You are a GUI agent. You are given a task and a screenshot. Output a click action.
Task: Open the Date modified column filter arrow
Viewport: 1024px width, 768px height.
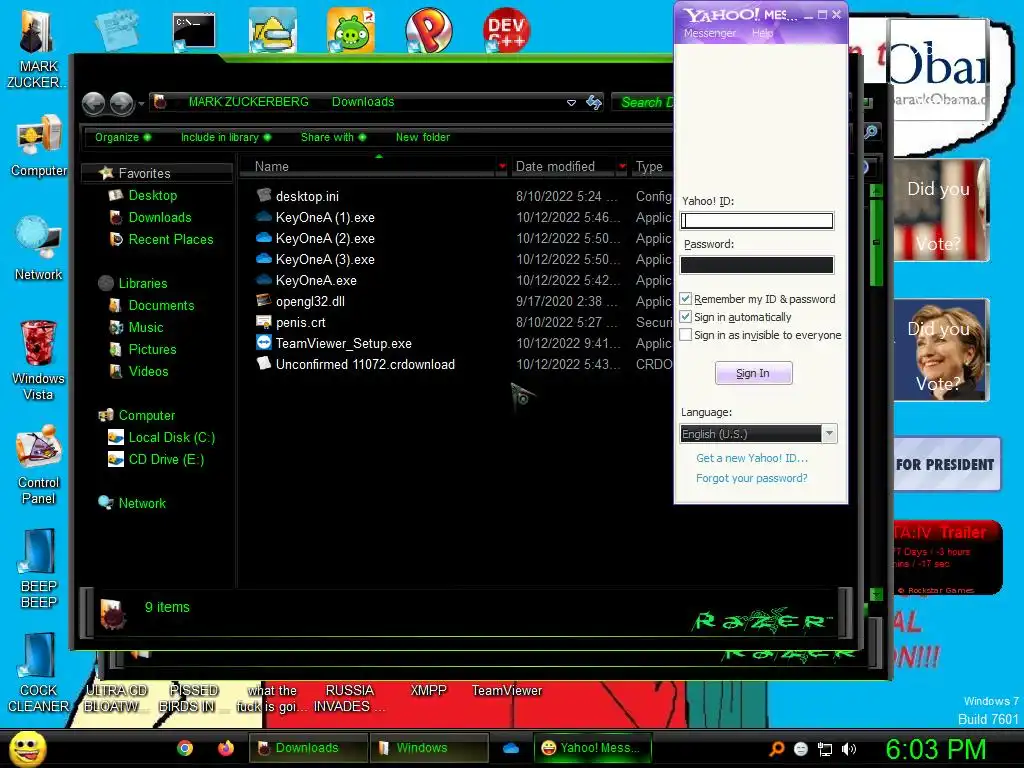point(622,167)
